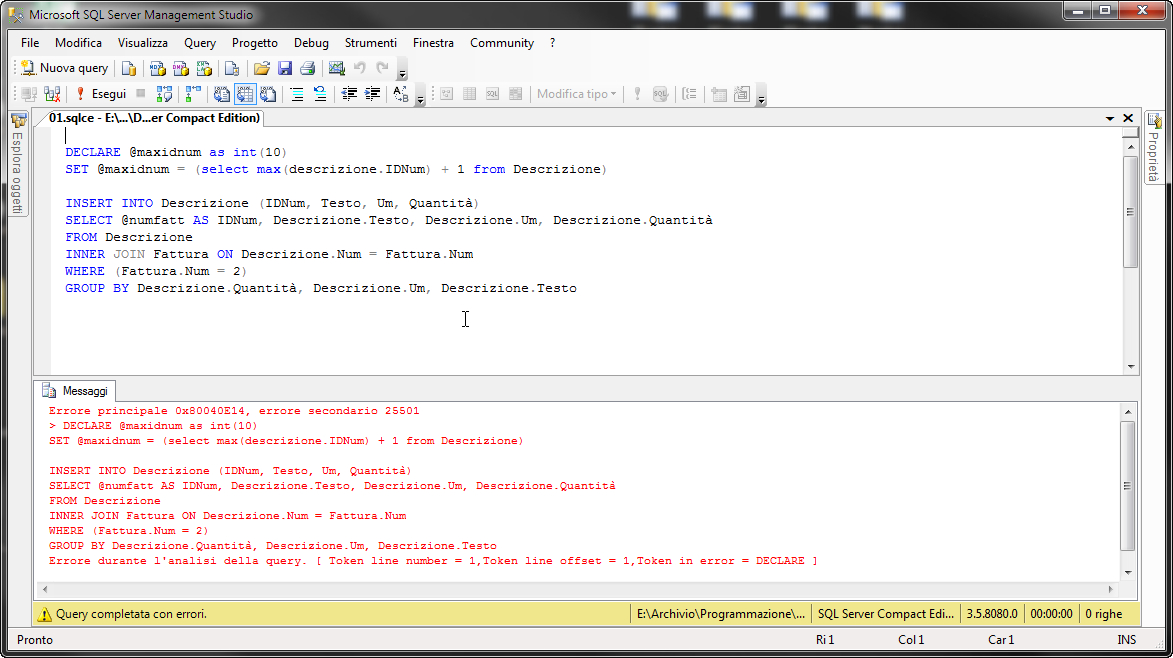1173x658 pixels.
Task: Click the Cancel executing query square icon
Action: (141, 93)
